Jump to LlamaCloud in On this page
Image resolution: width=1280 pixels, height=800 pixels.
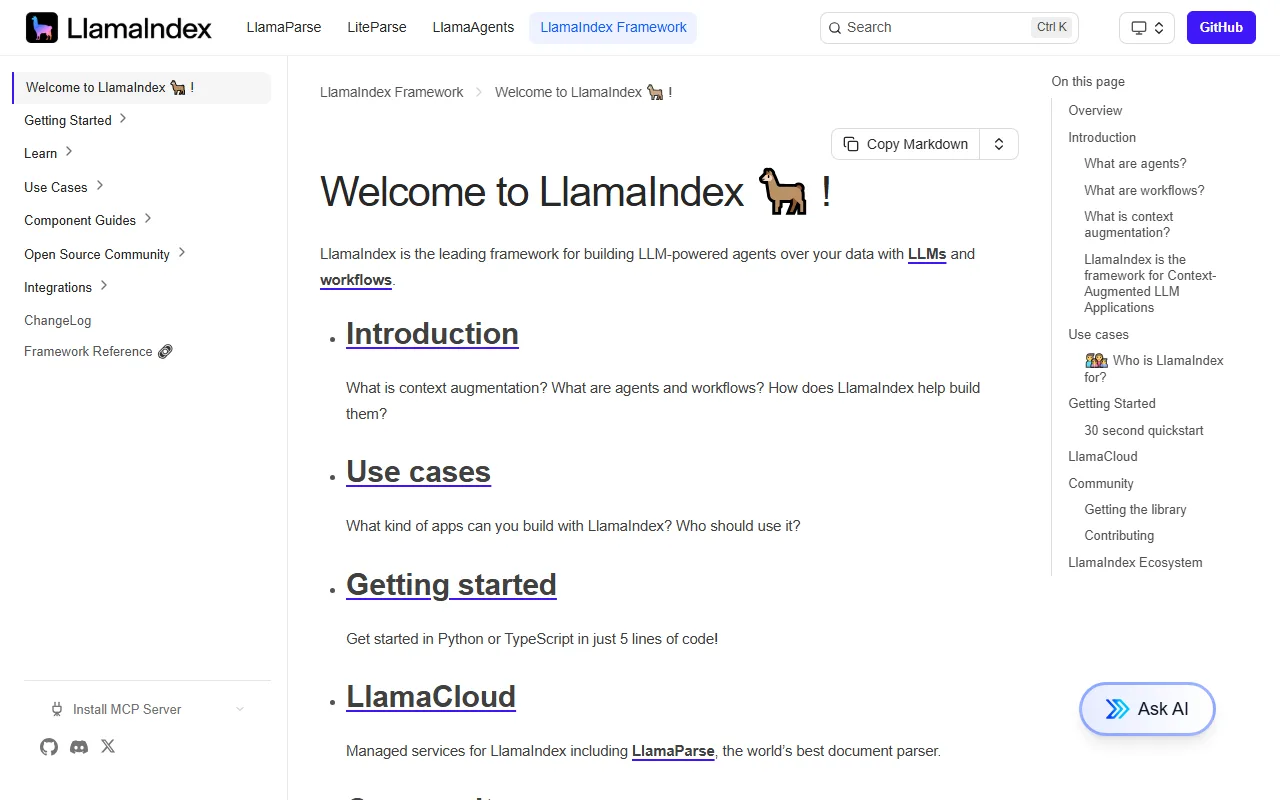(x=1103, y=457)
